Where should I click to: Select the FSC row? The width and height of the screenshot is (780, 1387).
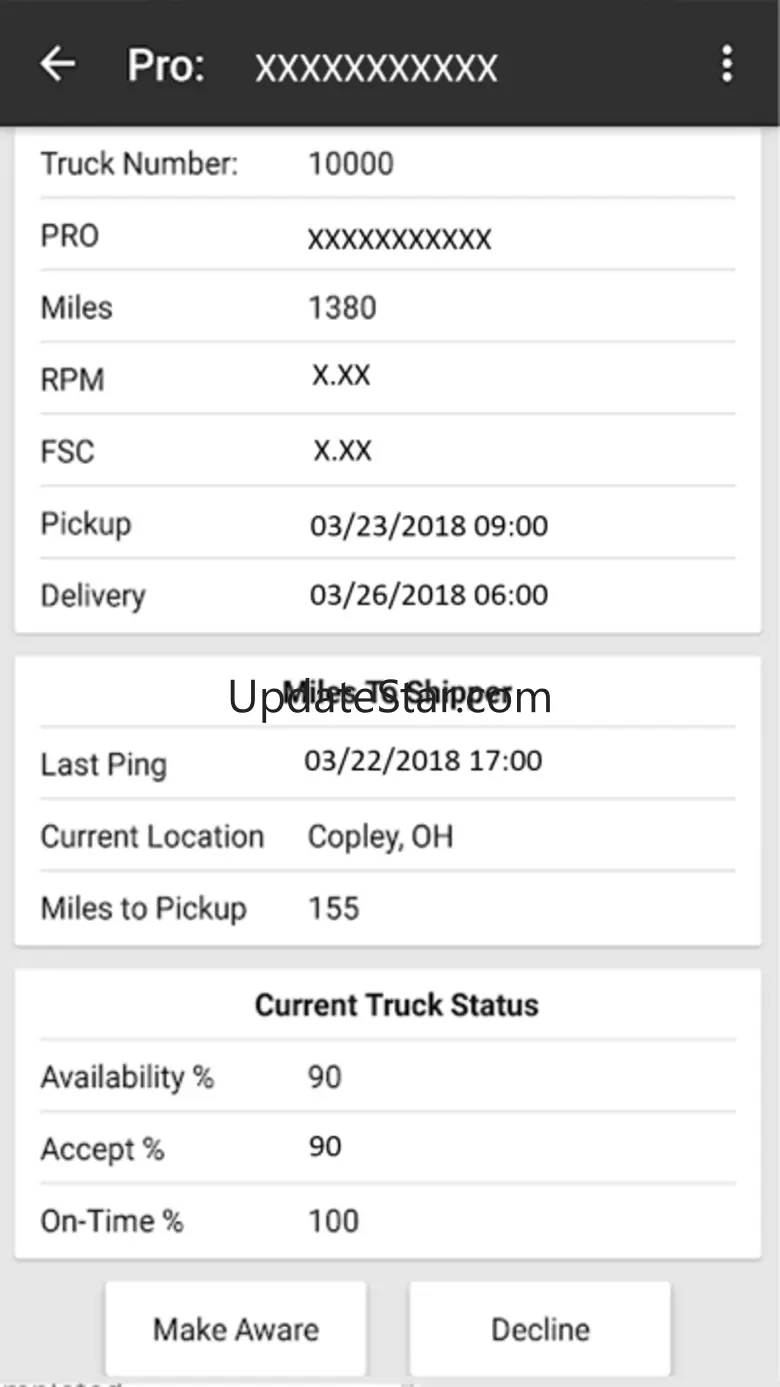388,451
